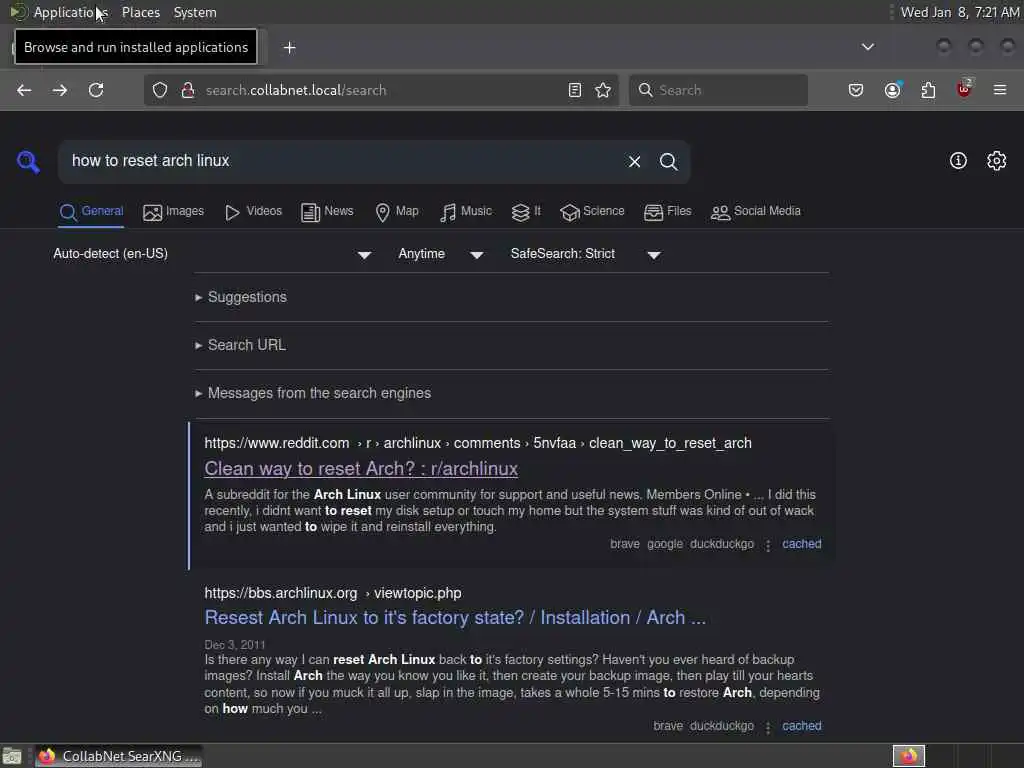Image resolution: width=1024 pixels, height=768 pixels.
Task: Click the site security padlock icon
Action: (x=188, y=90)
